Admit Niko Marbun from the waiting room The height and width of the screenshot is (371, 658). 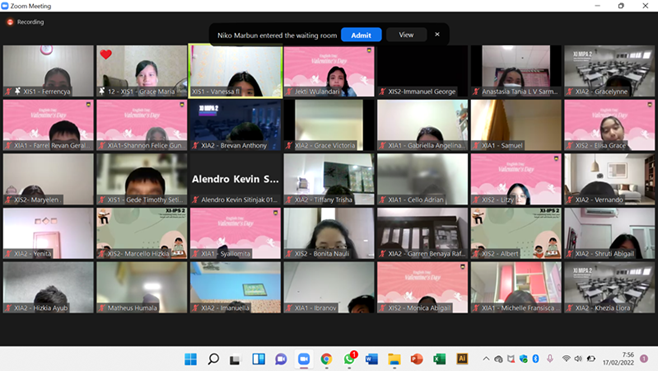(361, 35)
